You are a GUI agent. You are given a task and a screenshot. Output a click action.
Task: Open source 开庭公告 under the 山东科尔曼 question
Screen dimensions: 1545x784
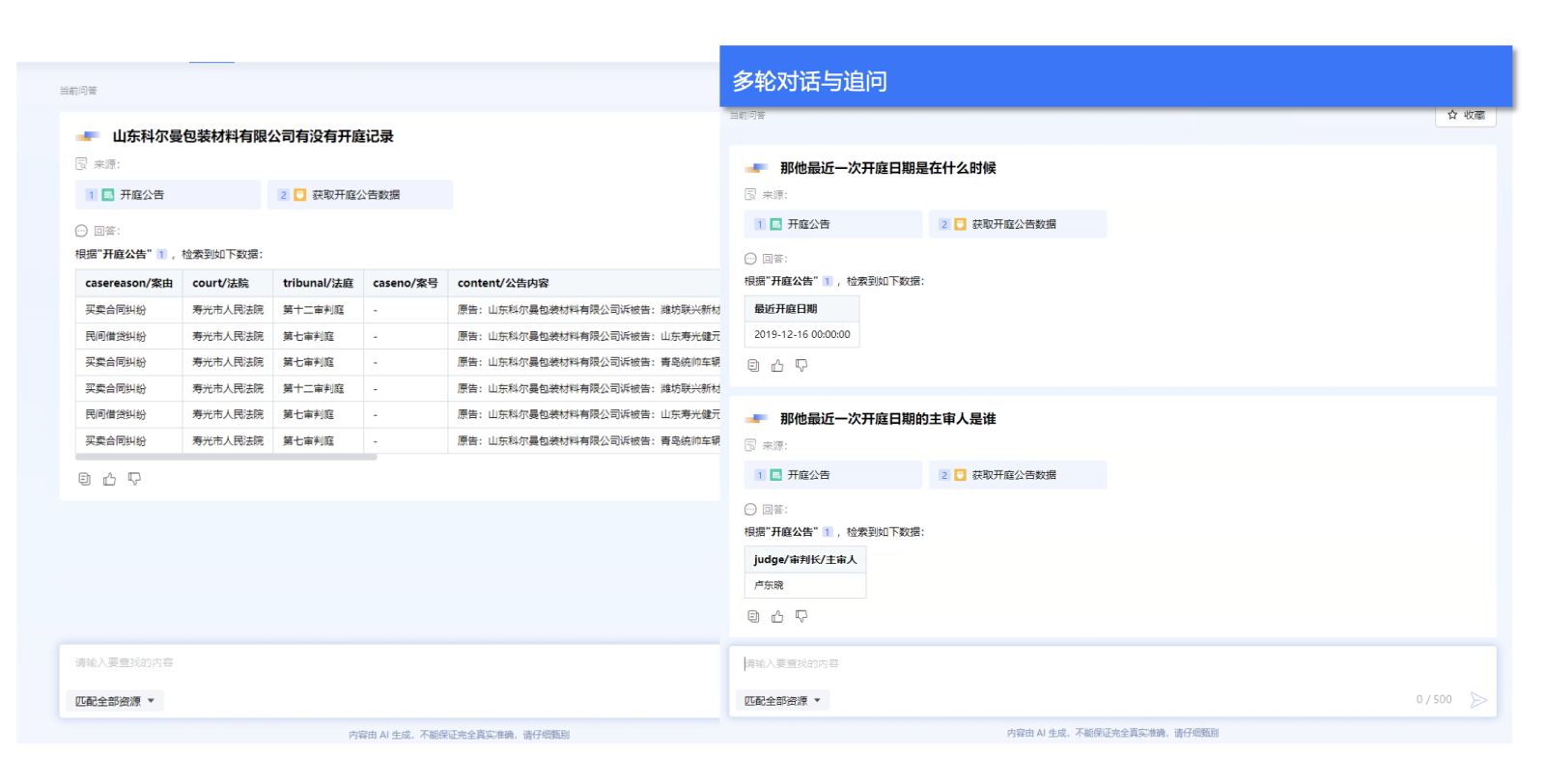(x=168, y=195)
